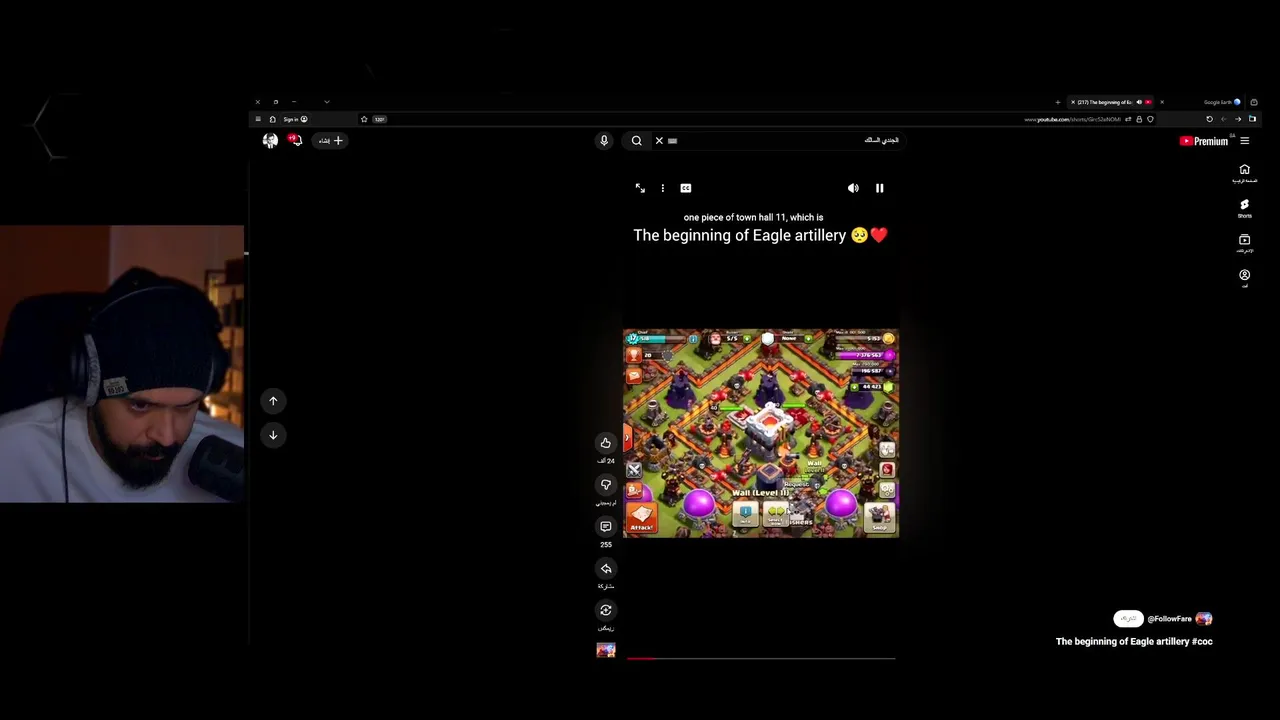Open the Remix option

click(606, 610)
